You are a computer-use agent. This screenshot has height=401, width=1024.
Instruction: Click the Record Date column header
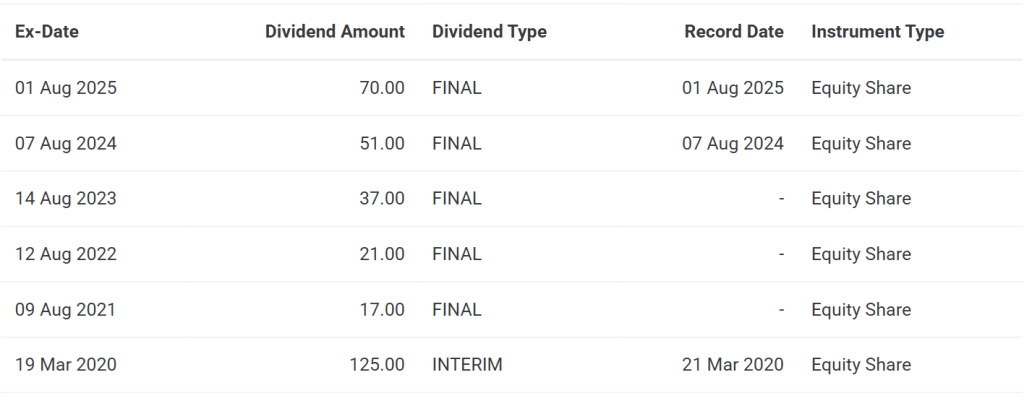(733, 31)
